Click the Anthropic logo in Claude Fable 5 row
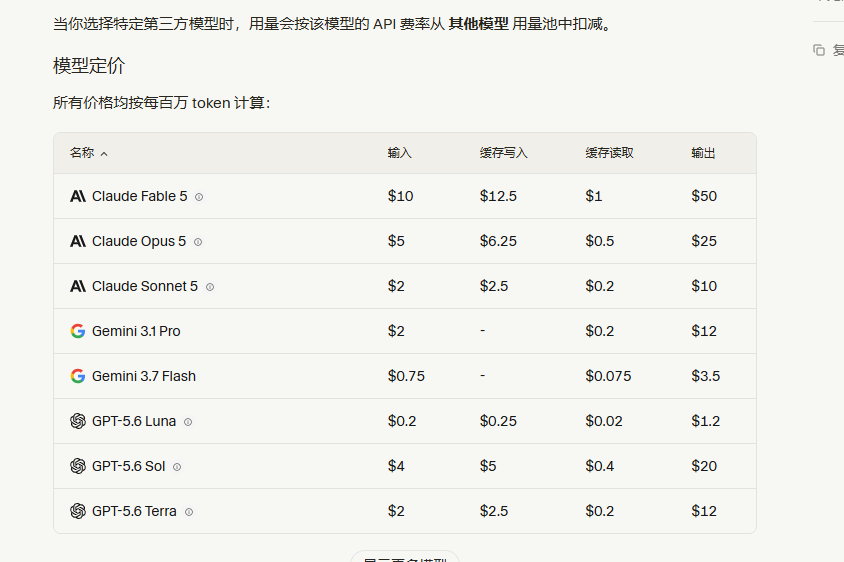 [x=78, y=196]
